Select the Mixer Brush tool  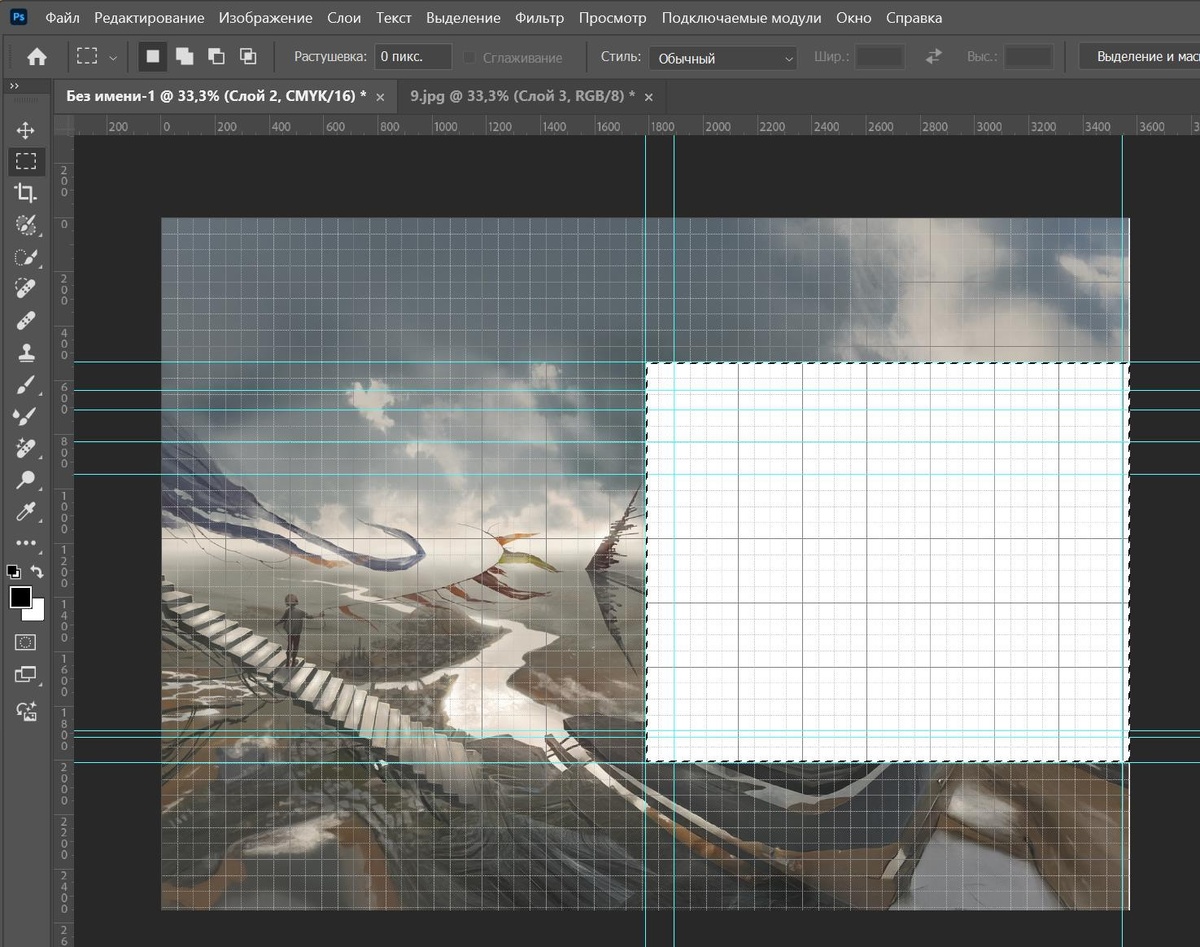tap(26, 416)
